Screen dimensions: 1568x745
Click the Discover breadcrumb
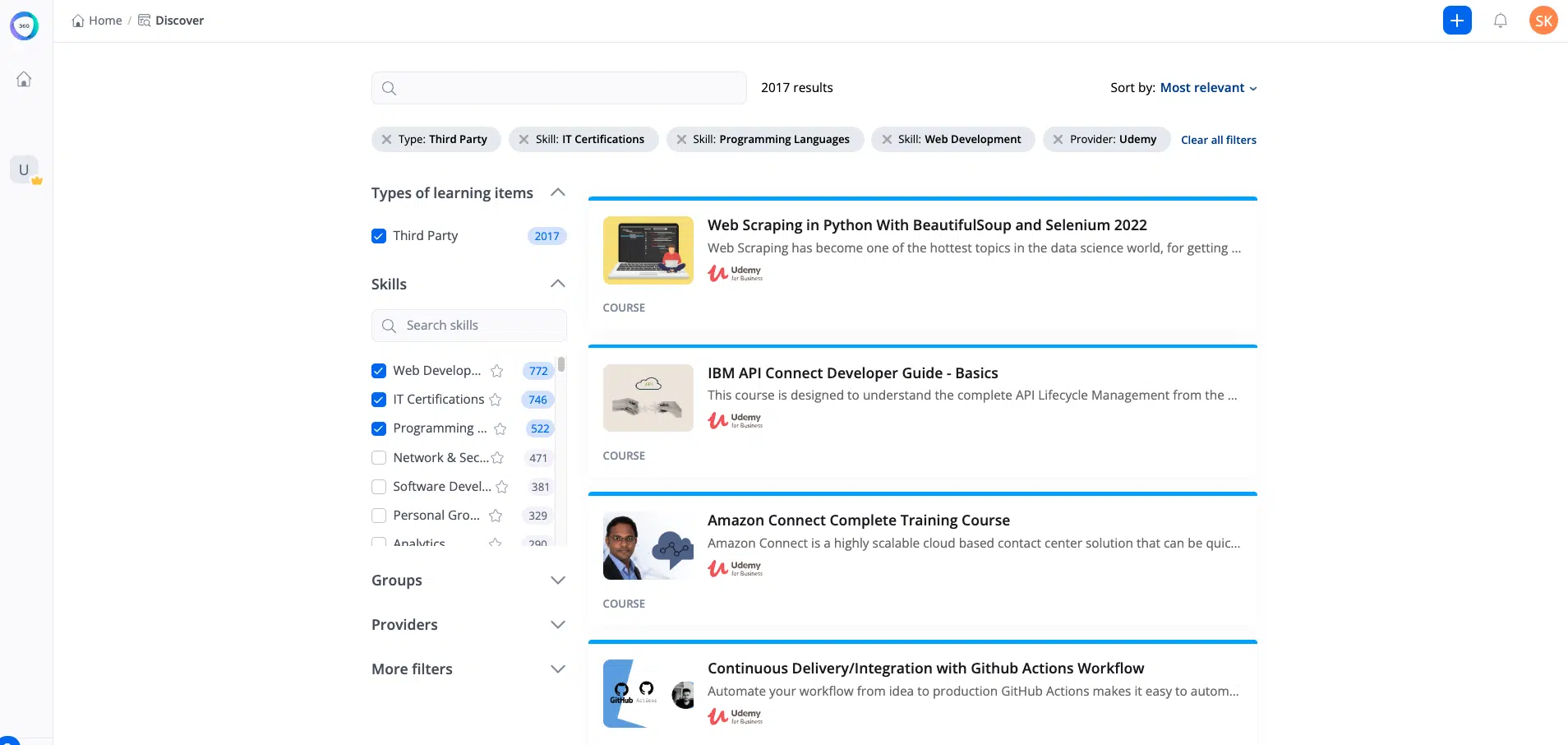pos(171,21)
